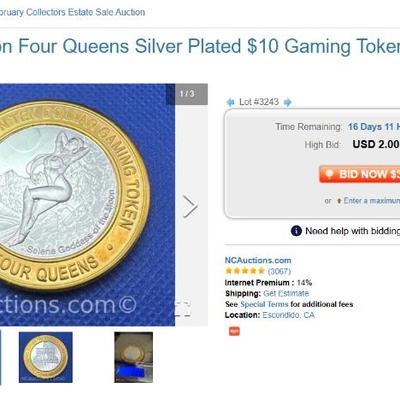The image size is (400, 400).
Task: Open the Get Estimate shipping link
Action: [286, 293]
